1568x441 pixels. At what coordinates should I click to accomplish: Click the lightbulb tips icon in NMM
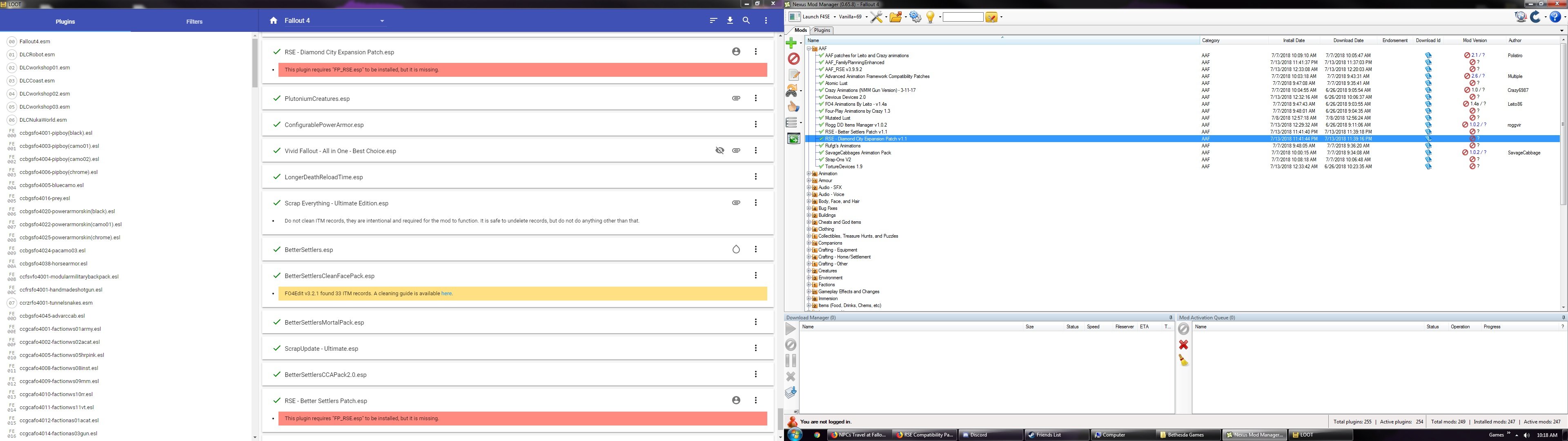coord(930,17)
